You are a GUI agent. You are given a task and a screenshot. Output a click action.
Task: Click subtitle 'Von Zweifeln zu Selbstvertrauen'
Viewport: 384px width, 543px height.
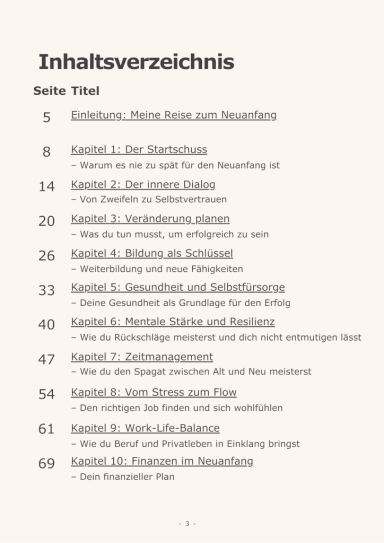[x=149, y=199]
